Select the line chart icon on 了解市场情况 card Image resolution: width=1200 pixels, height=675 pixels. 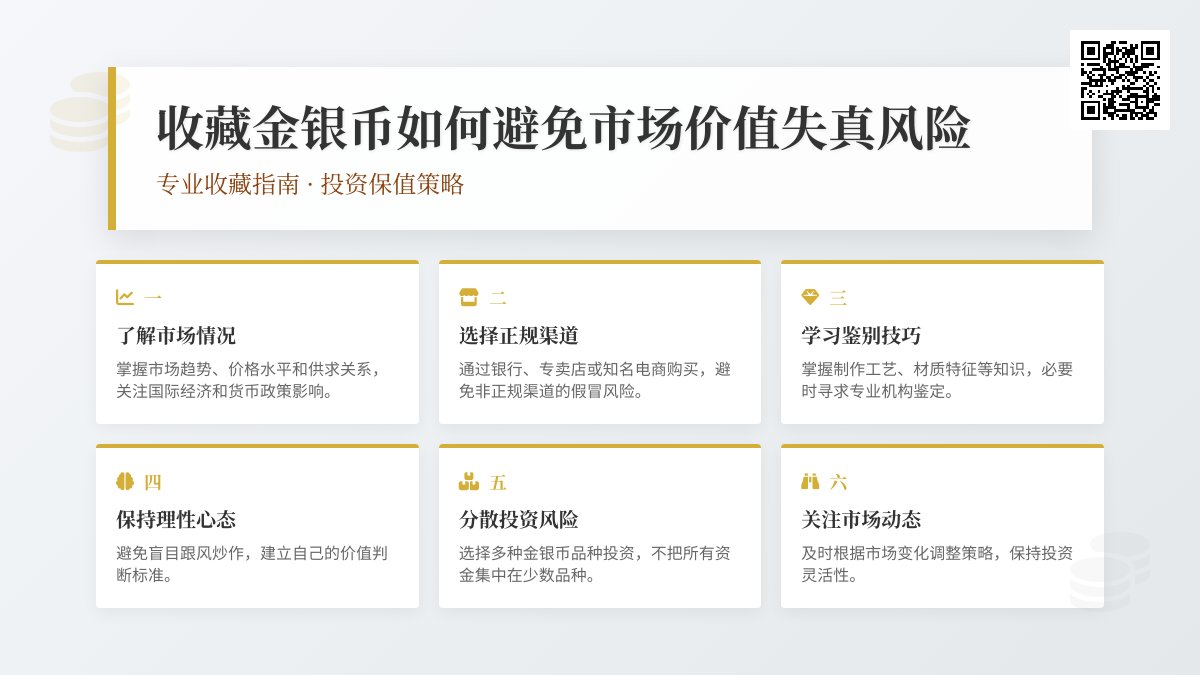(x=125, y=297)
